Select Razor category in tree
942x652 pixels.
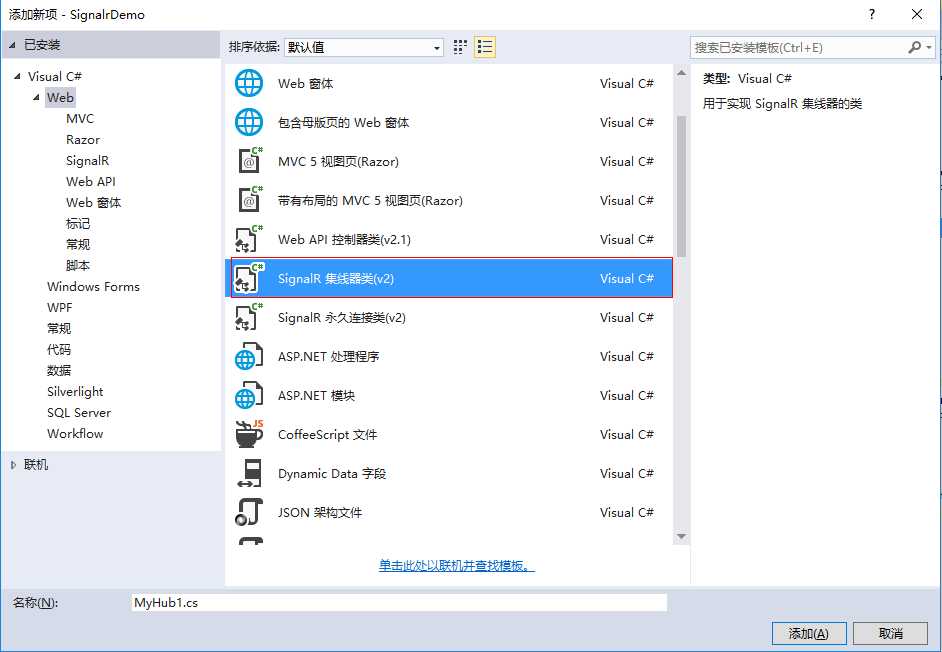pyautogui.click(x=83, y=139)
